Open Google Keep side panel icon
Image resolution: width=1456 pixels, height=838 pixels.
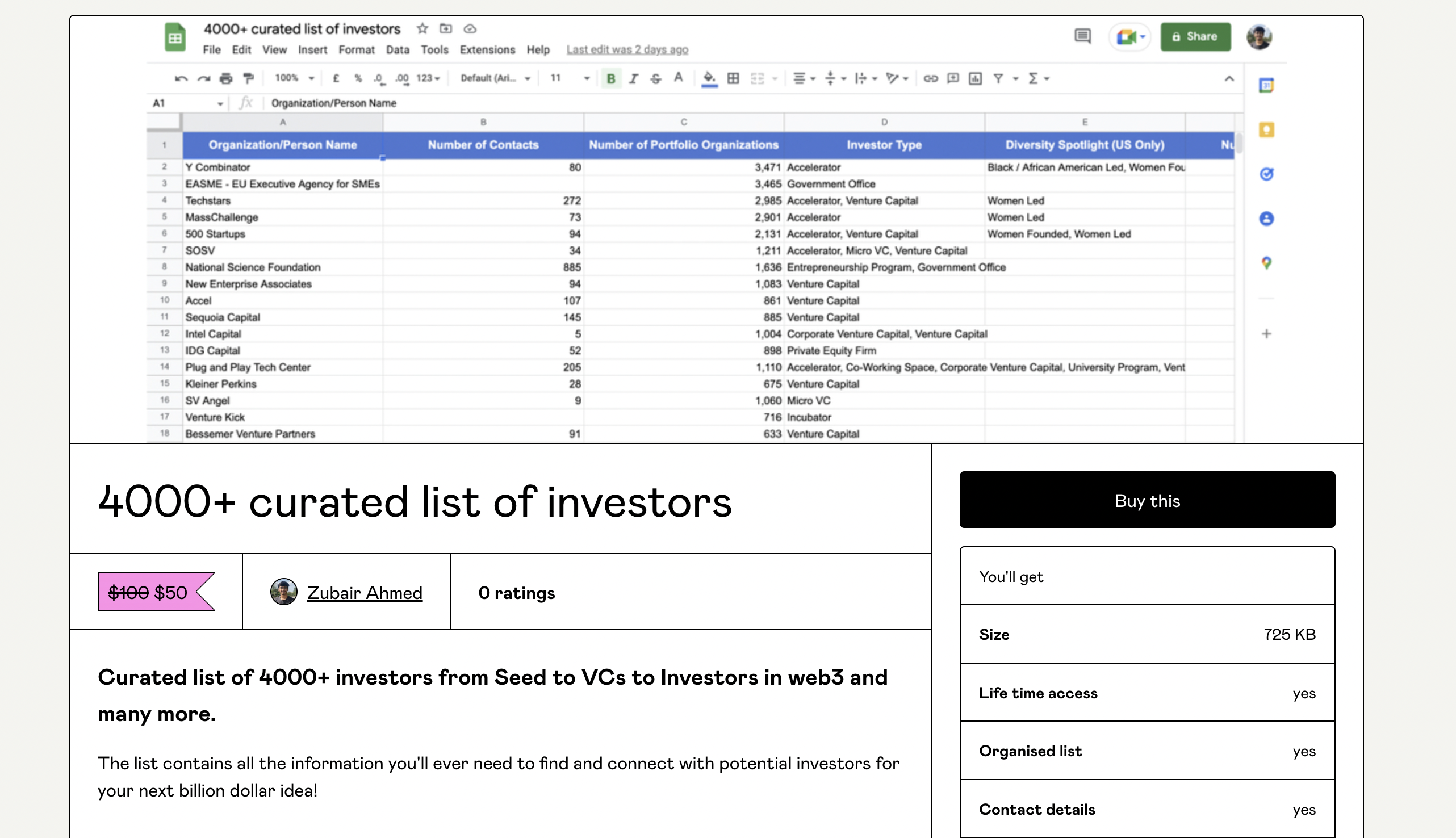[x=1266, y=130]
